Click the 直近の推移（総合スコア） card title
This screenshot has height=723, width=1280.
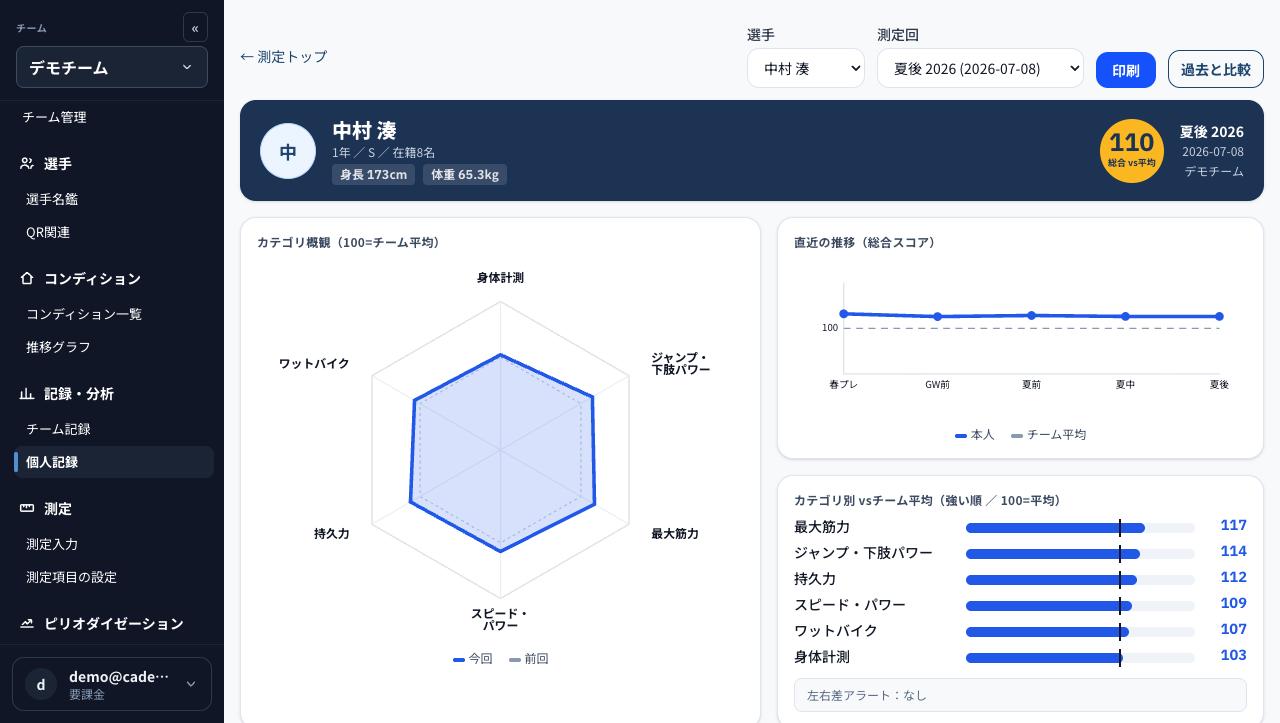coord(865,243)
